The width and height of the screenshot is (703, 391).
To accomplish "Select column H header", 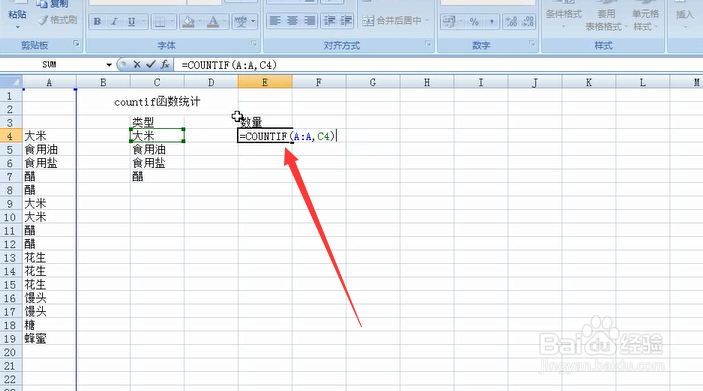I will pos(427,82).
